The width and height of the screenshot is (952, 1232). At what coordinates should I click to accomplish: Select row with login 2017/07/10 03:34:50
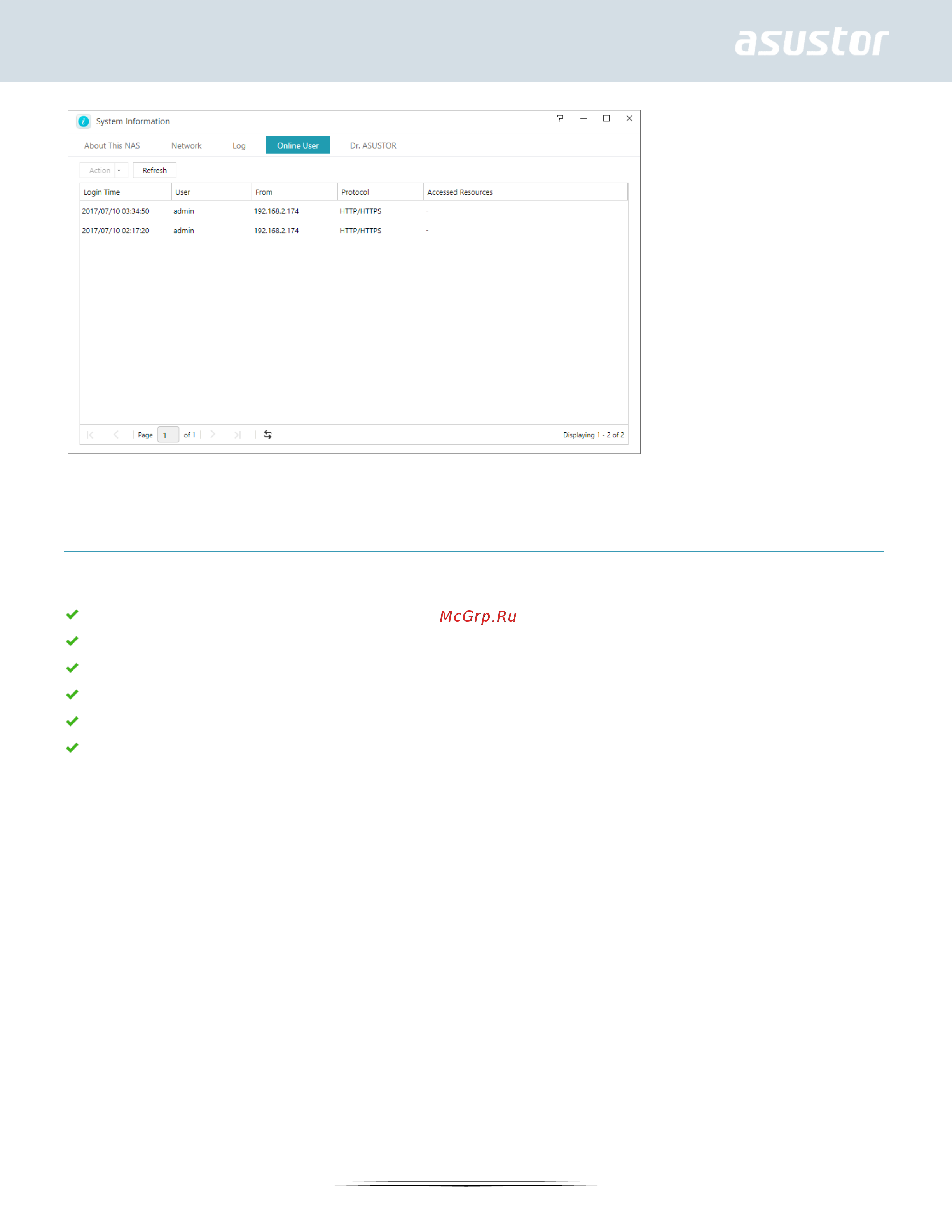[x=354, y=211]
